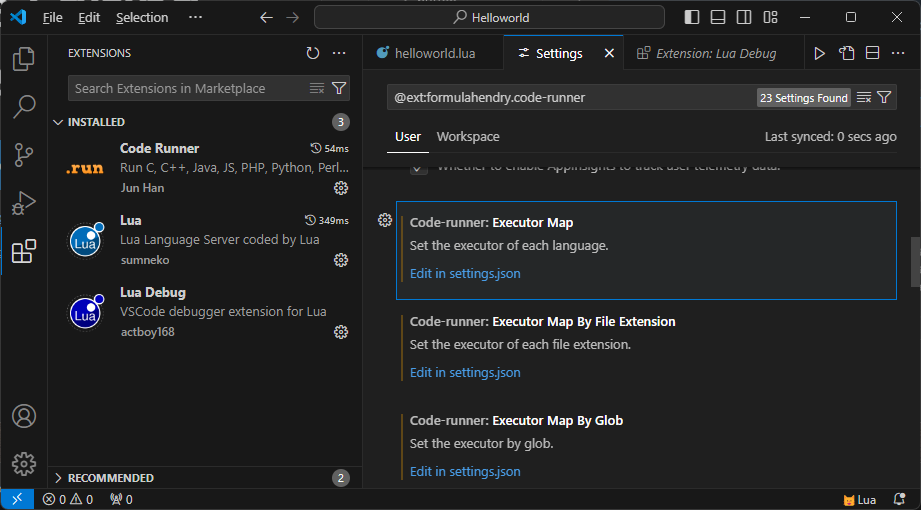Open Lua Debug extension manage gear

coord(341,332)
